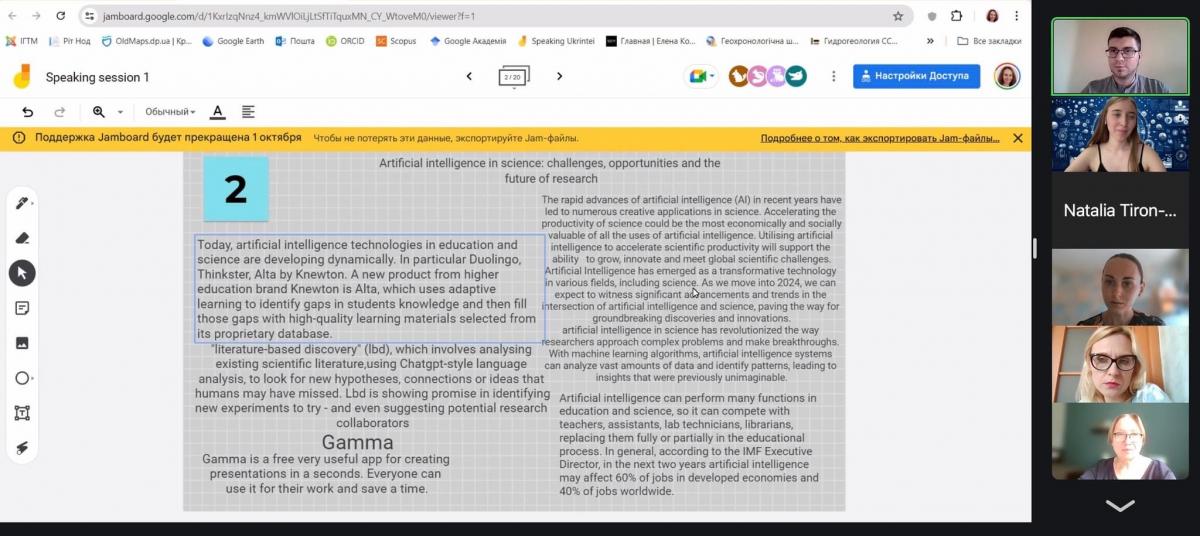Reload the browser page
This screenshot has width=1200, height=536.
click(61, 16)
